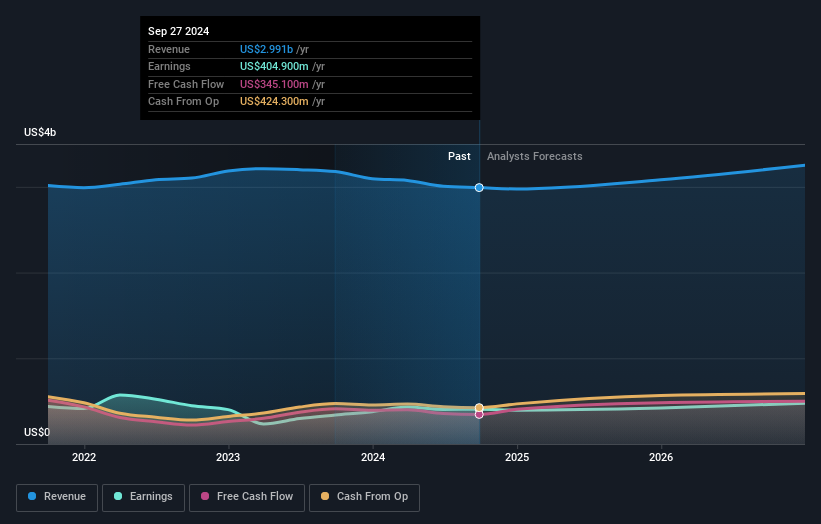Screen dimensions: 821x524
Task: Click the US$345.100m free cash flow value
Action: pos(274,84)
